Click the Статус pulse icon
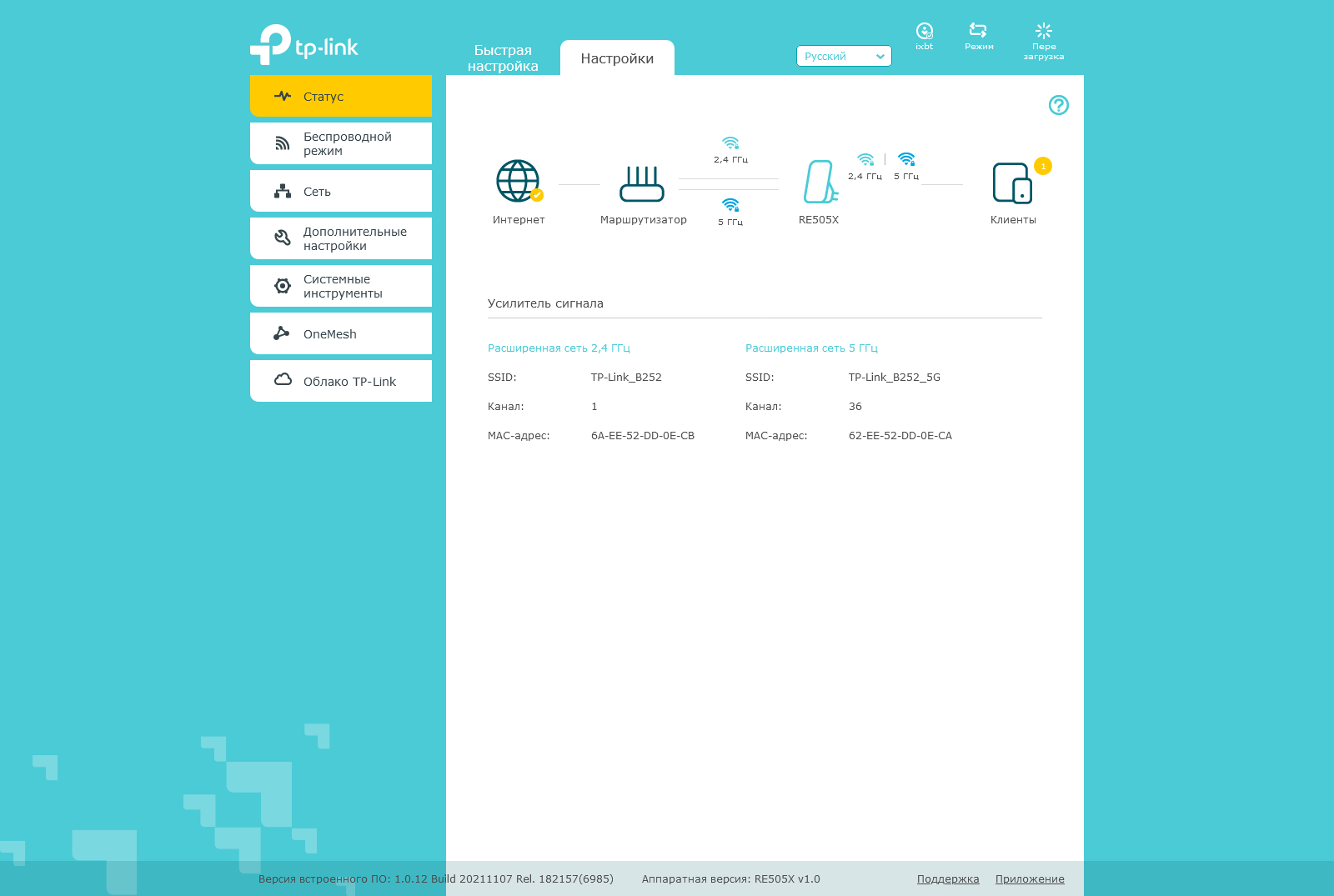Screen dimensions: 1334x896 coord(283,96)
